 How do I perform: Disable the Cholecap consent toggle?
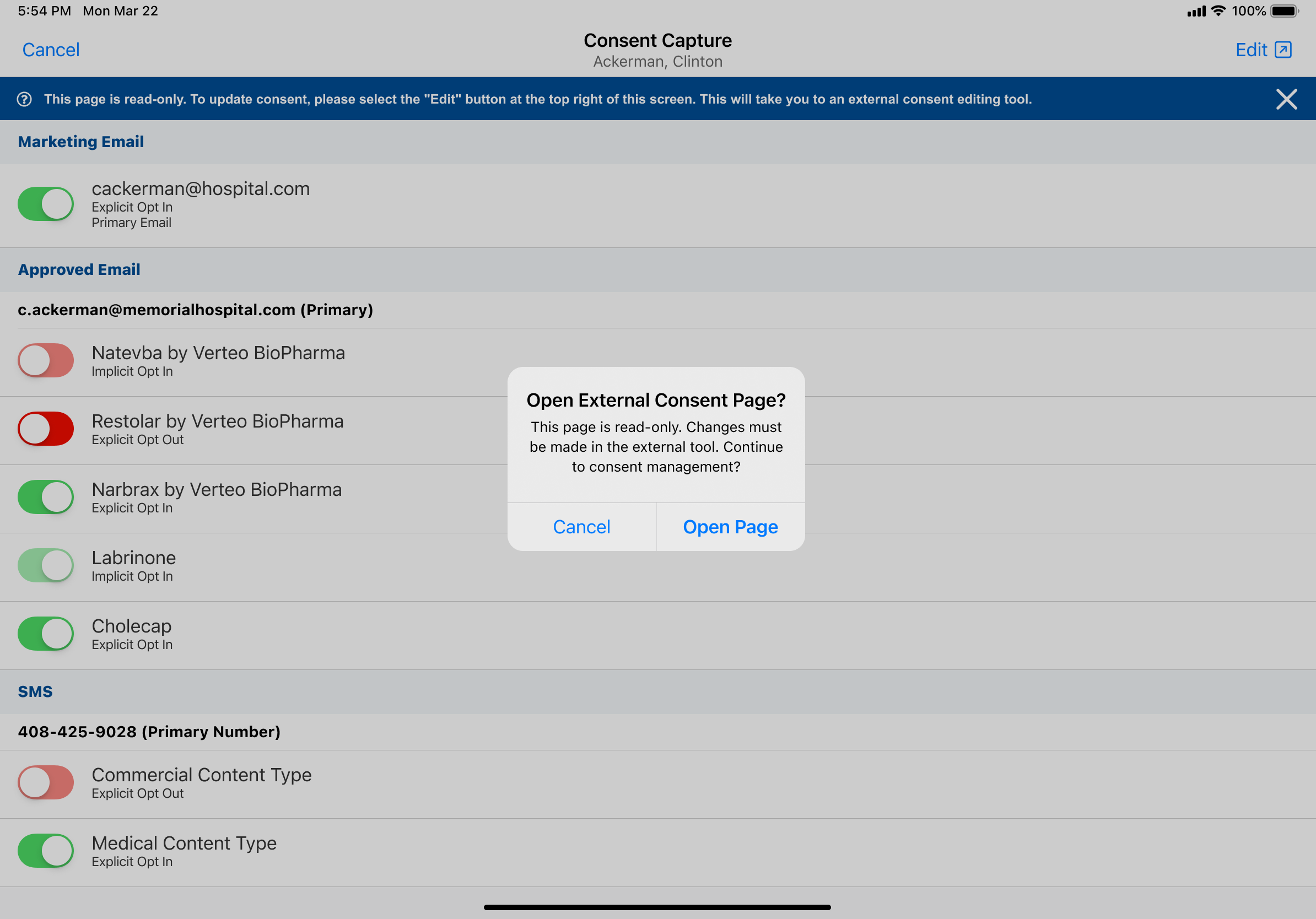(46, 634)
